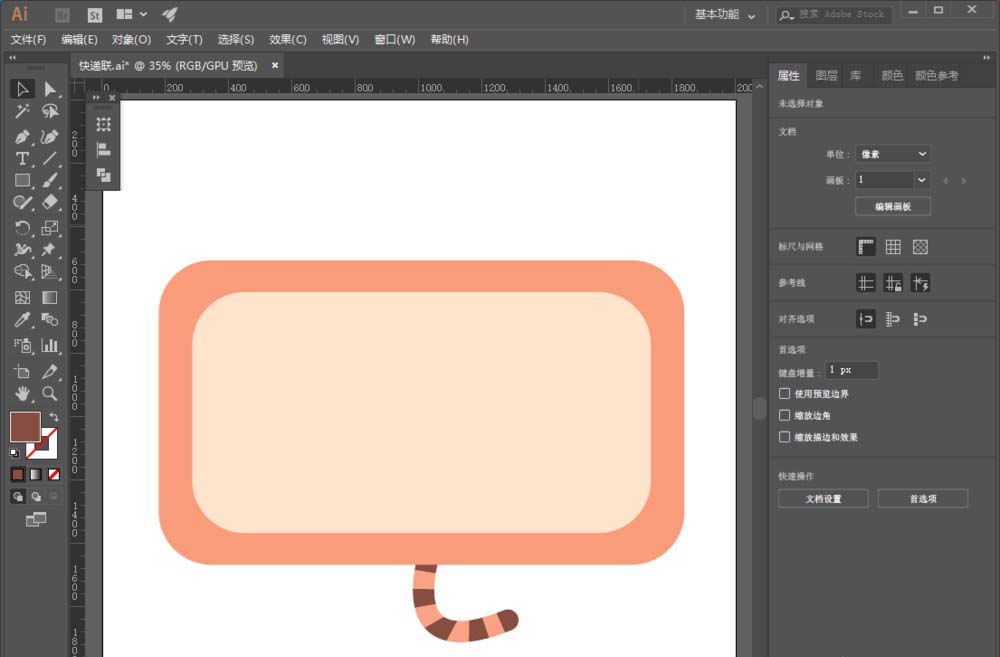This screenshot has height=657, width=1000.
Task: Select the Selection tool arrow
Action: pos(22,89)
